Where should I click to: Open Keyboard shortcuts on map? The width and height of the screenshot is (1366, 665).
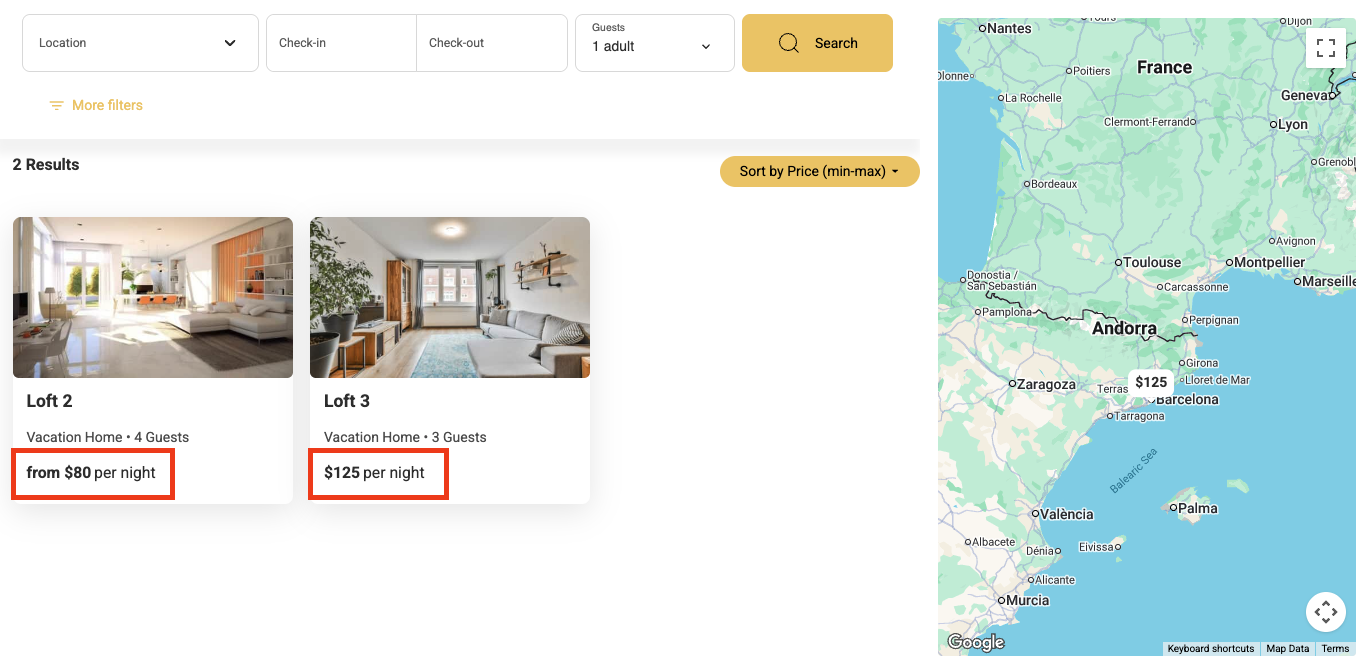tap(1210, 649)
